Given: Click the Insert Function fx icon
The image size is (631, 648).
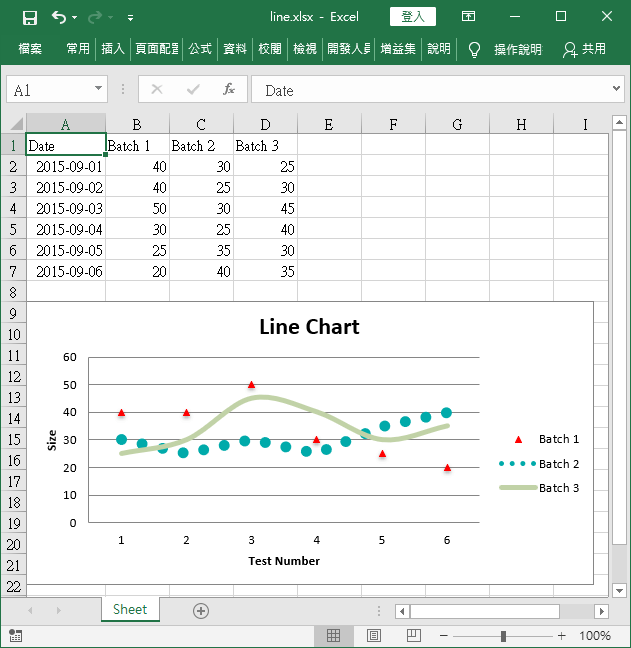Looking at the screenshot, I should pos(229,89).
